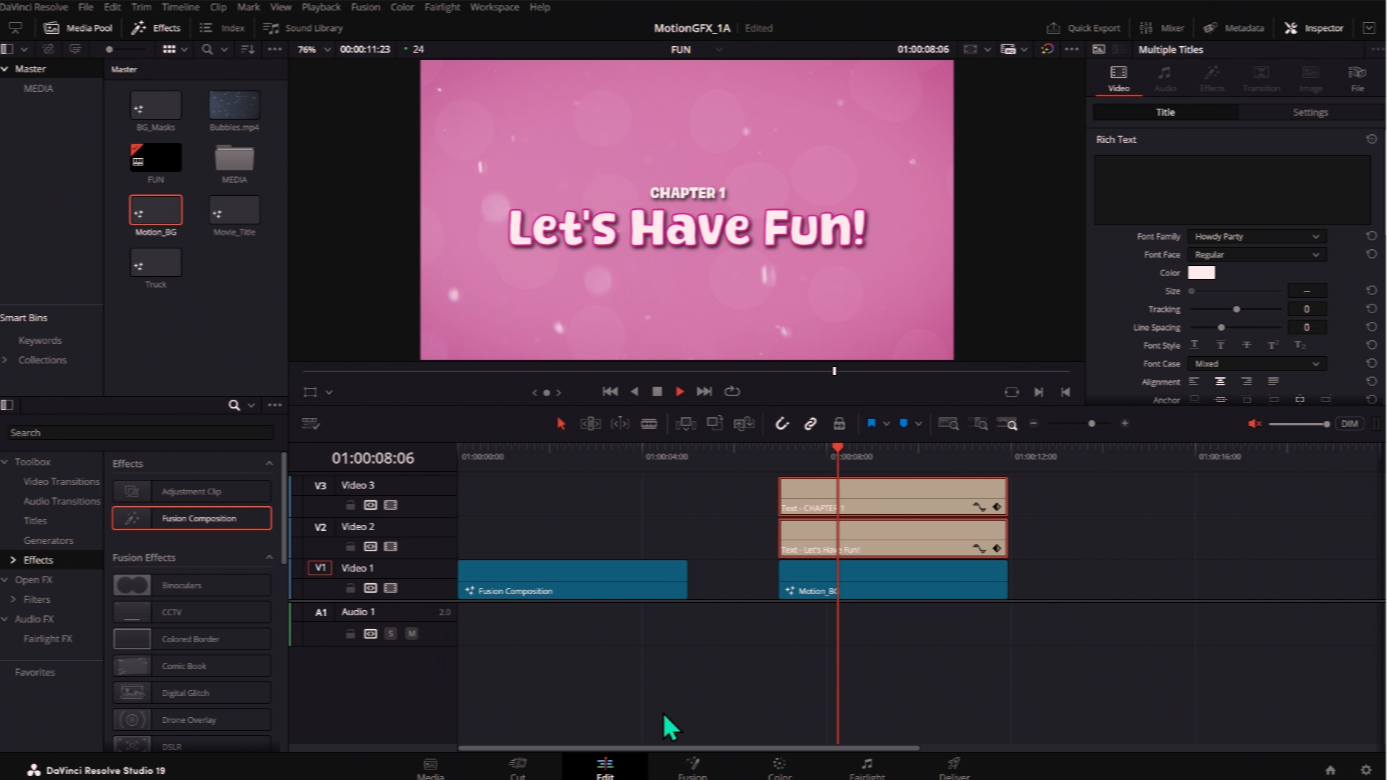The image size is (1387, 780).
Task: Click the title Color swatch
Action: [1201, 273]
